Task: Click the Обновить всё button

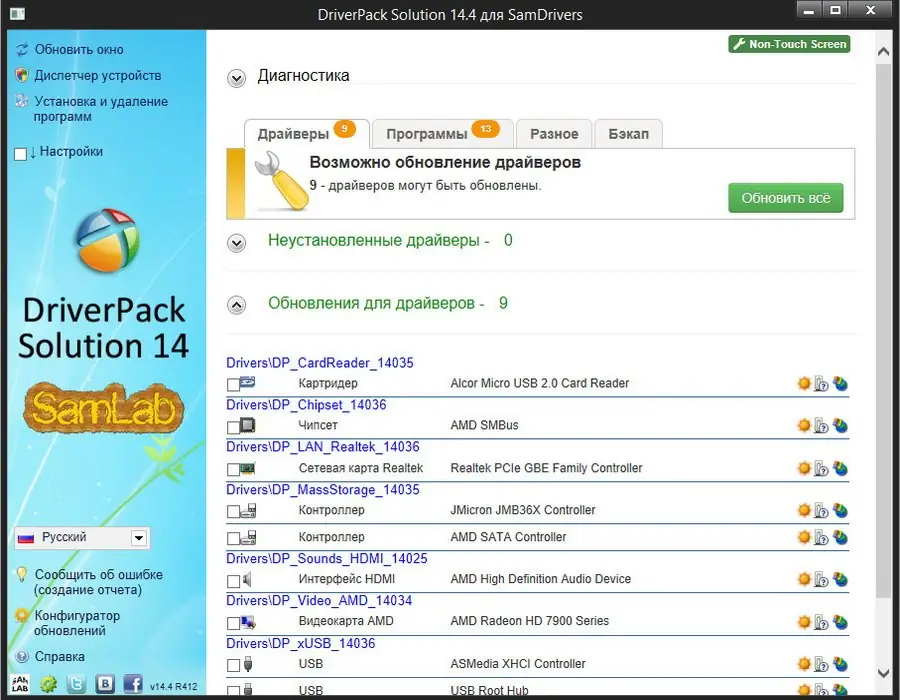Action: pos(786,198)
